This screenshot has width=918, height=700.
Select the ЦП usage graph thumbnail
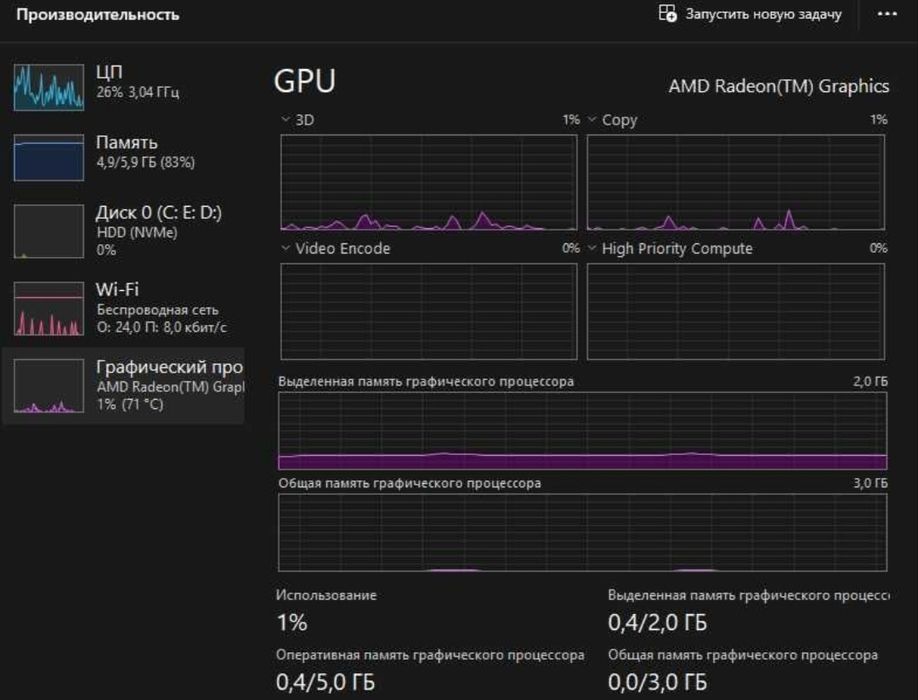[49, 87]
